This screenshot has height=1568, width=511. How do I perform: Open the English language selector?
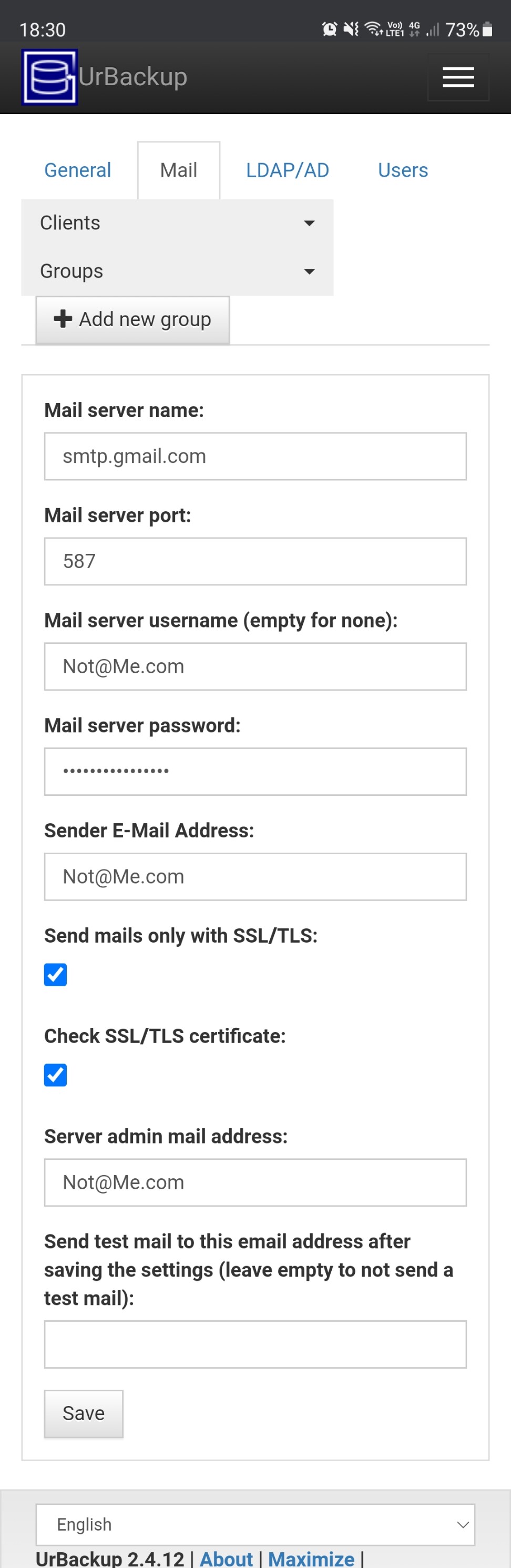(x=255, y=1524)
